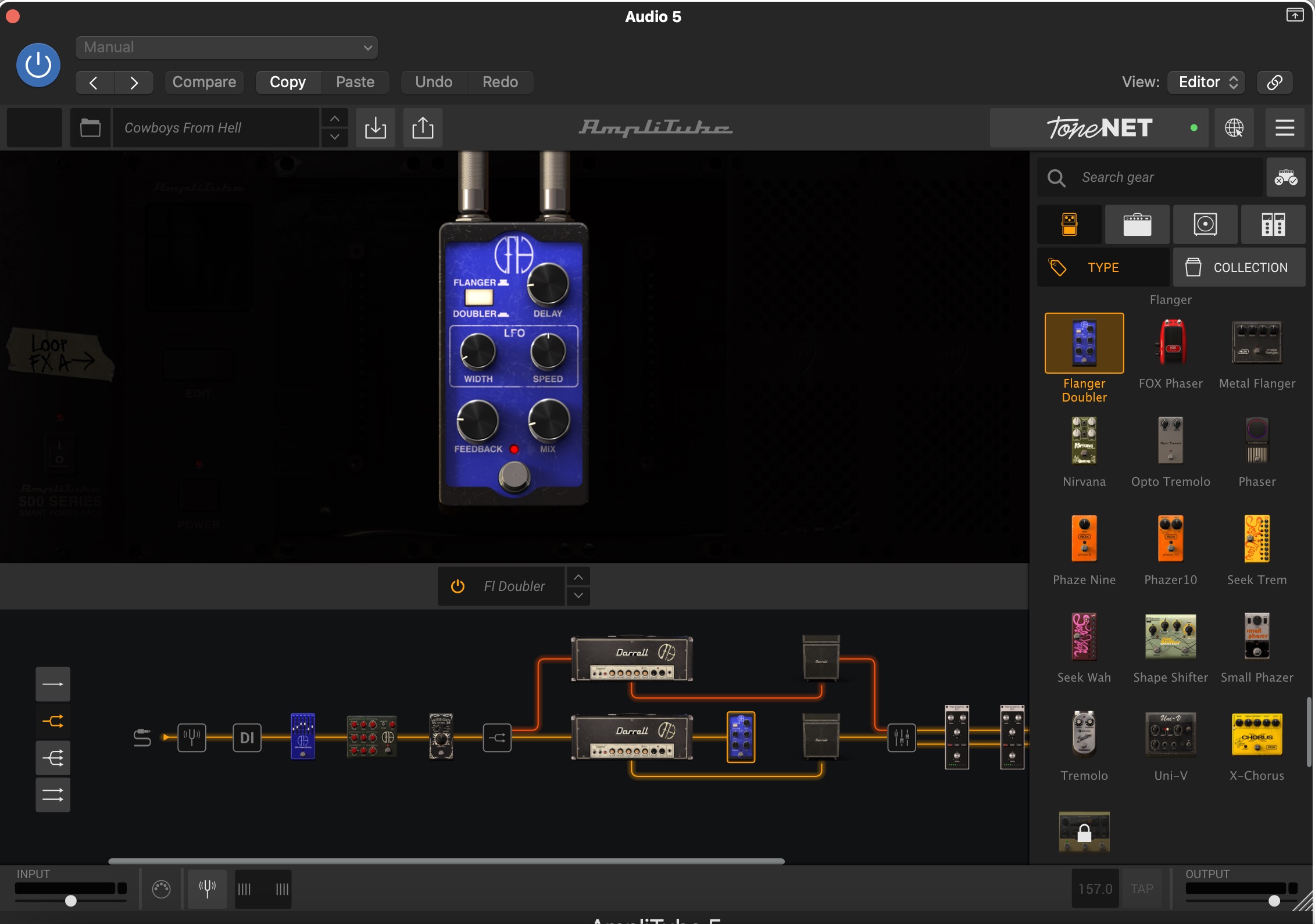Select the amplifier gear category

tap(1137, 224)
